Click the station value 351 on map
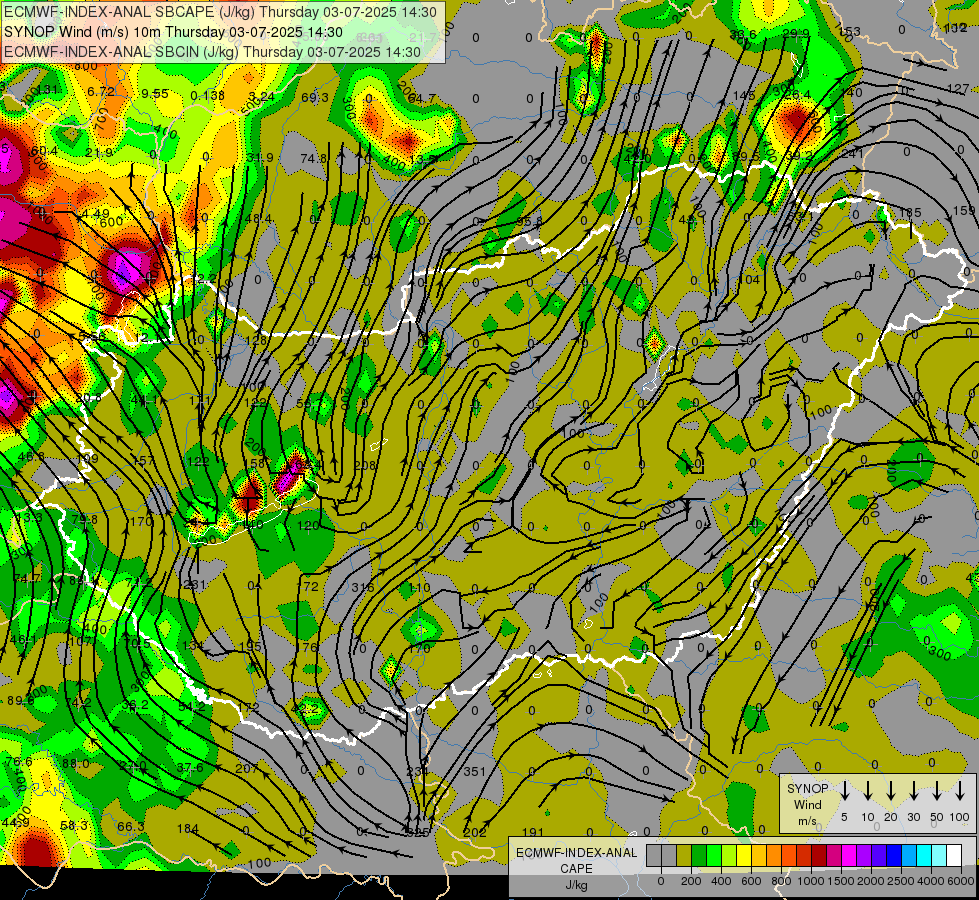This screenshot has width=979, height=900. (x=474, y=771)
